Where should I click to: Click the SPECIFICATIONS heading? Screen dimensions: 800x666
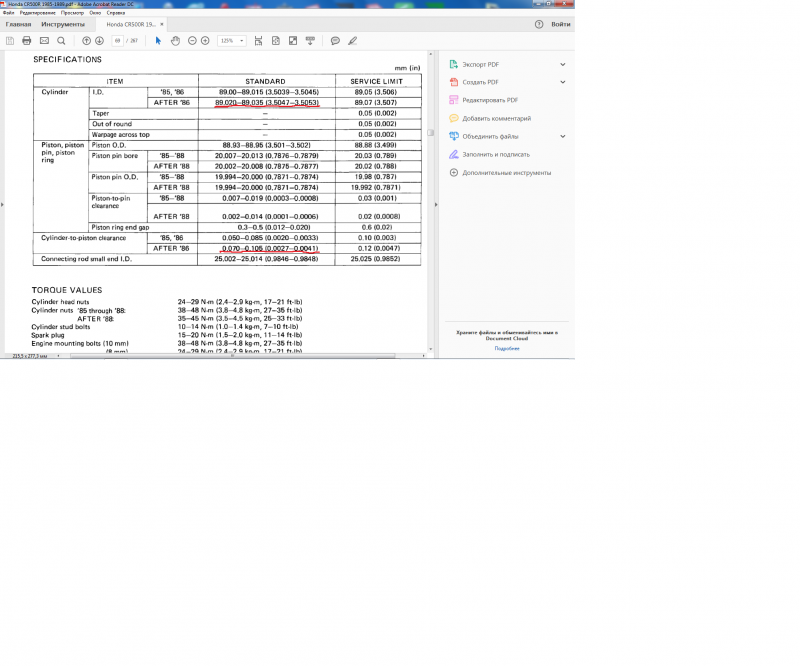click(67, 59)
